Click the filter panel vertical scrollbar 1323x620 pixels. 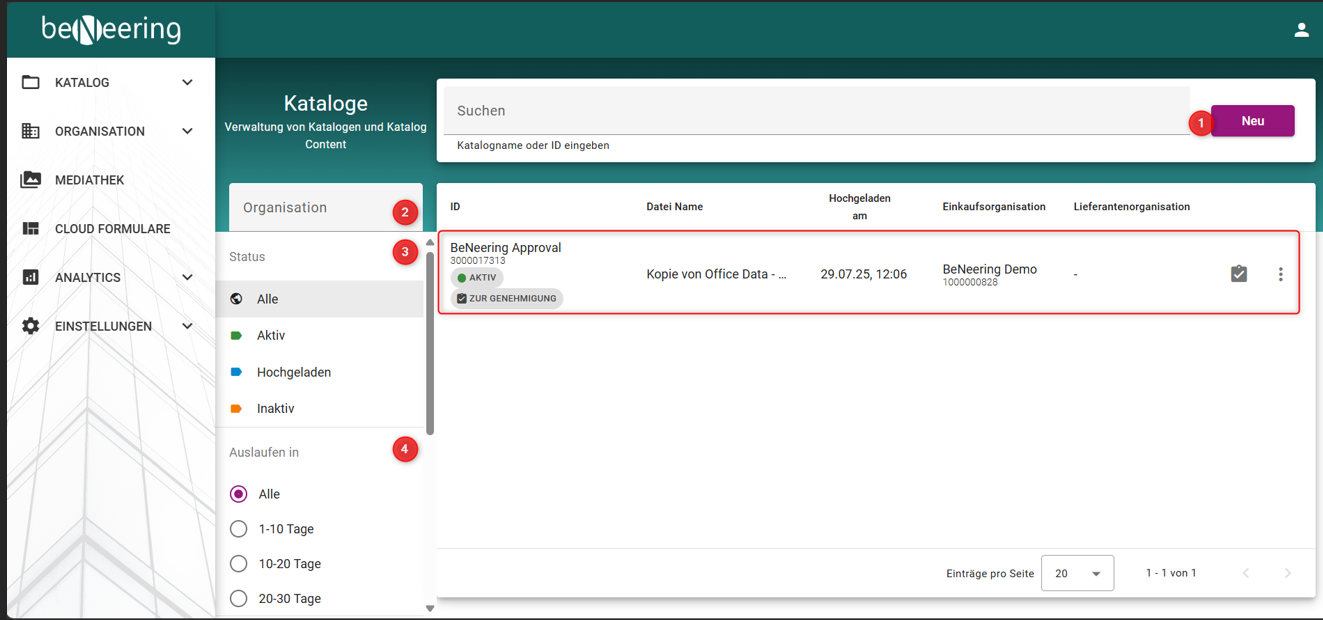click(430, 340)
